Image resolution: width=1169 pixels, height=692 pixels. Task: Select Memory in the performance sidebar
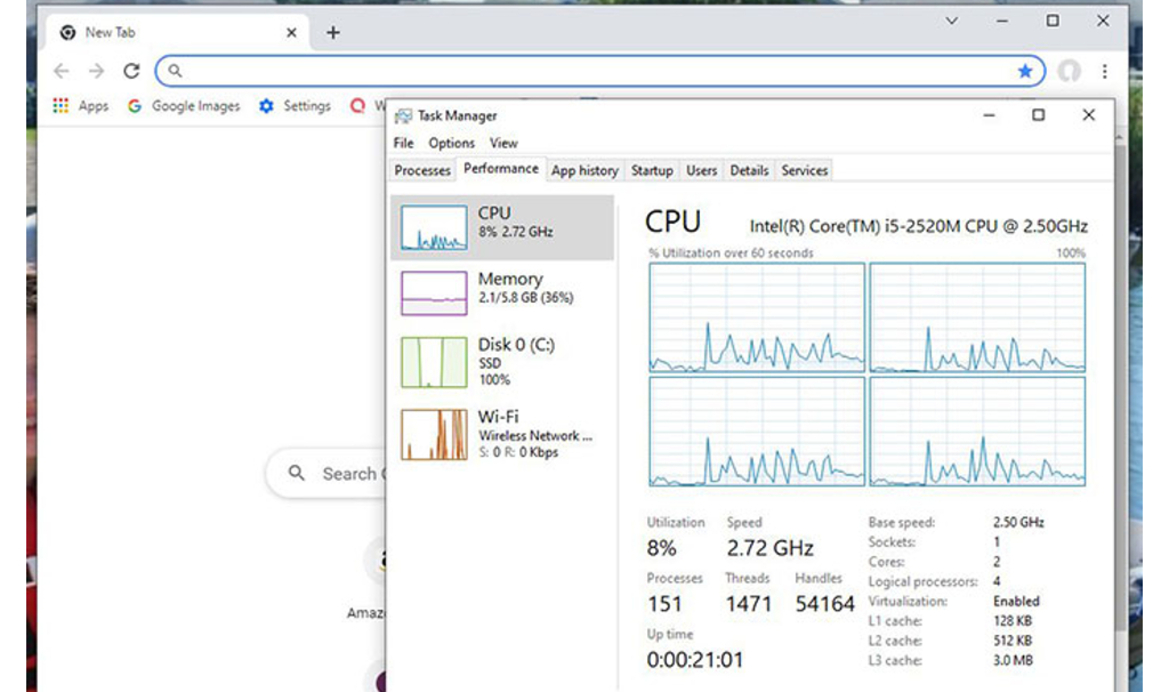(502, 292)
